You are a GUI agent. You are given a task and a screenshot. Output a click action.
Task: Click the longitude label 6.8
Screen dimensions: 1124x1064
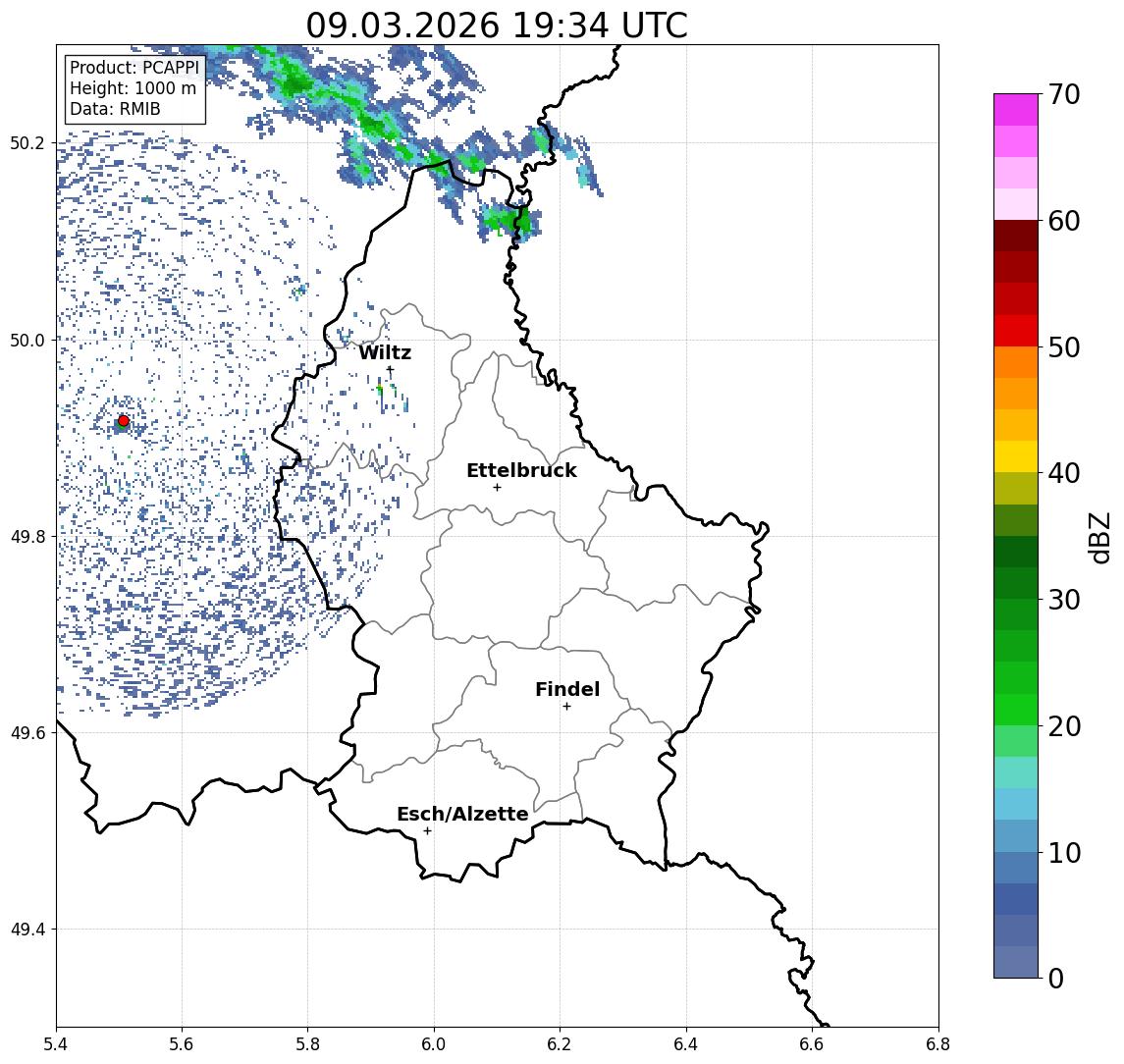[x=938, y=1044]
